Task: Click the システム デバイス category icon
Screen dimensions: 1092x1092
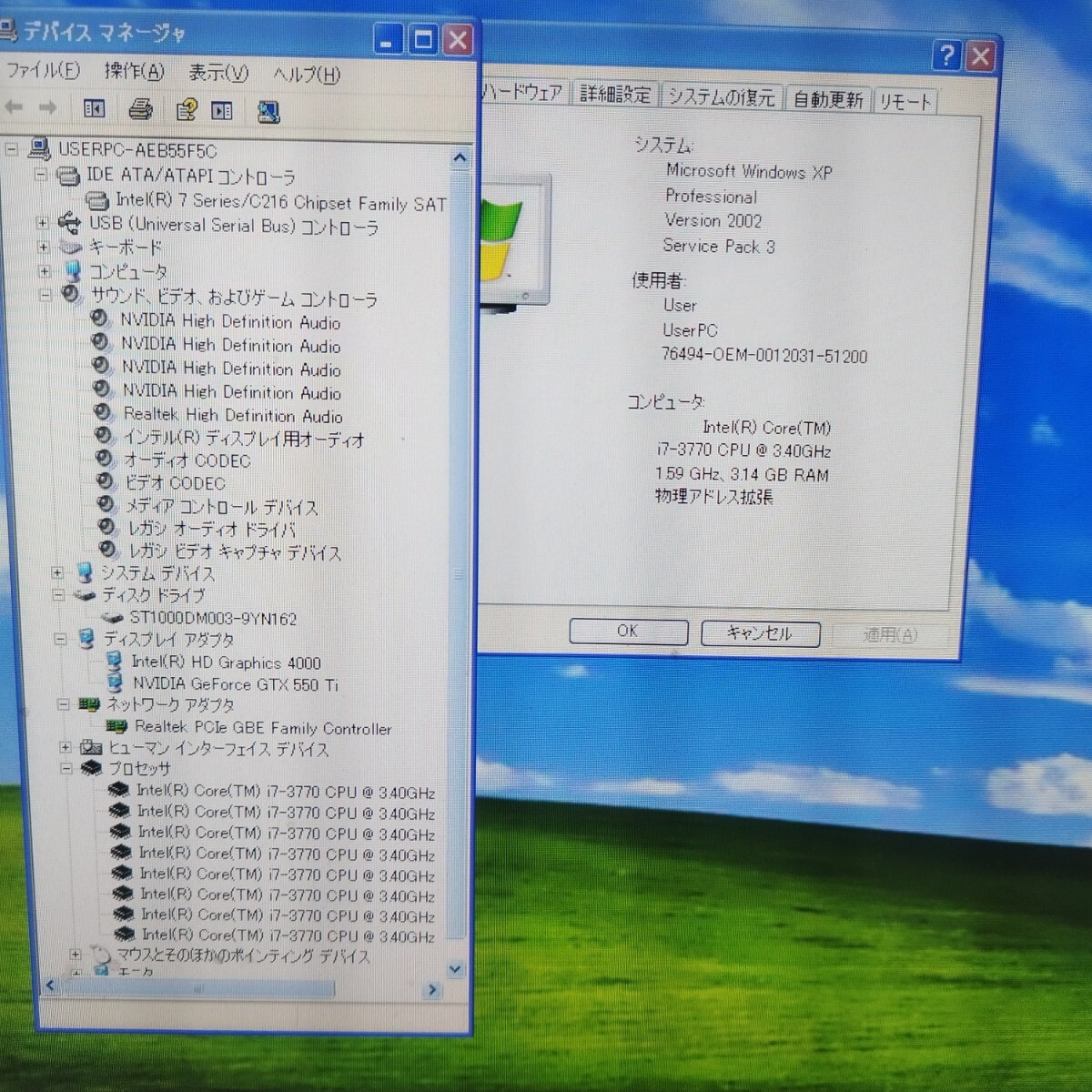Action: tap(84, 572)
